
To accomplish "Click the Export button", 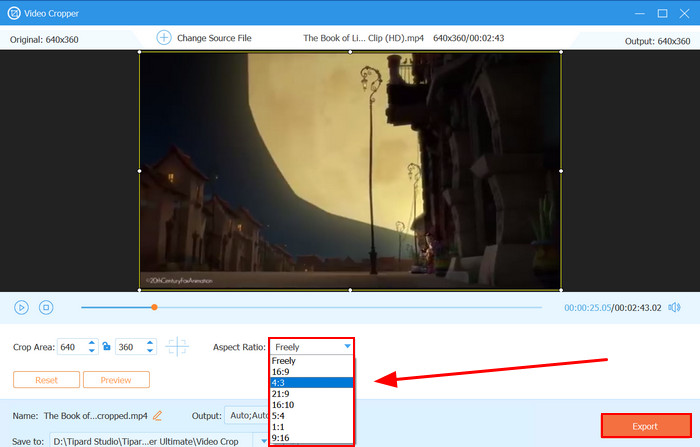I will [646, 426].
